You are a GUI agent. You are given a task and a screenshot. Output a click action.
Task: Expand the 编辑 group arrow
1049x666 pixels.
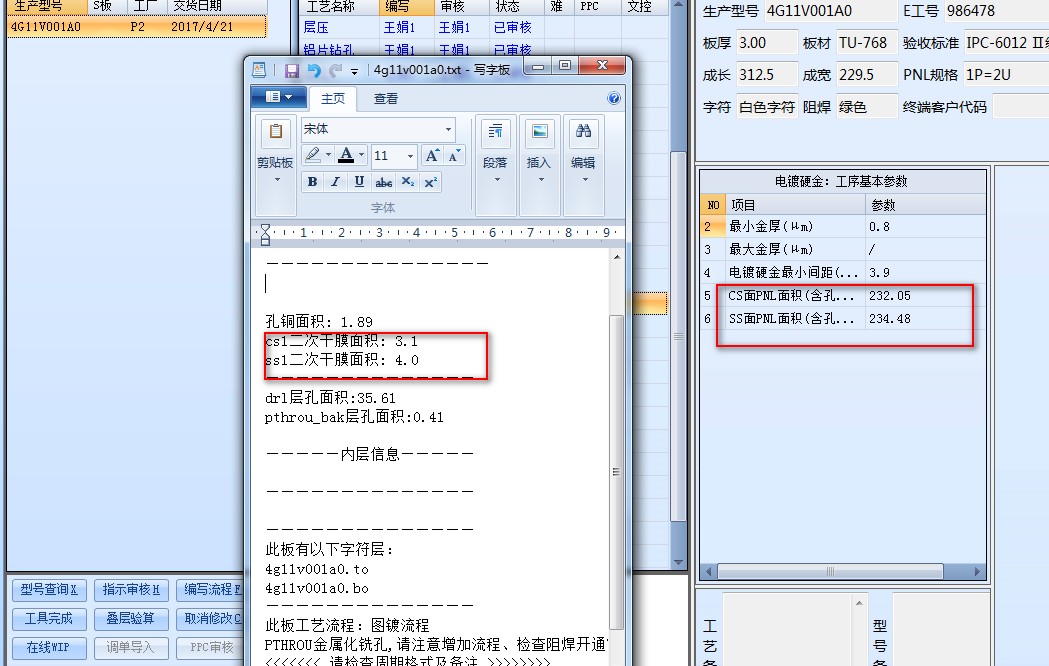tap(585, 180)
